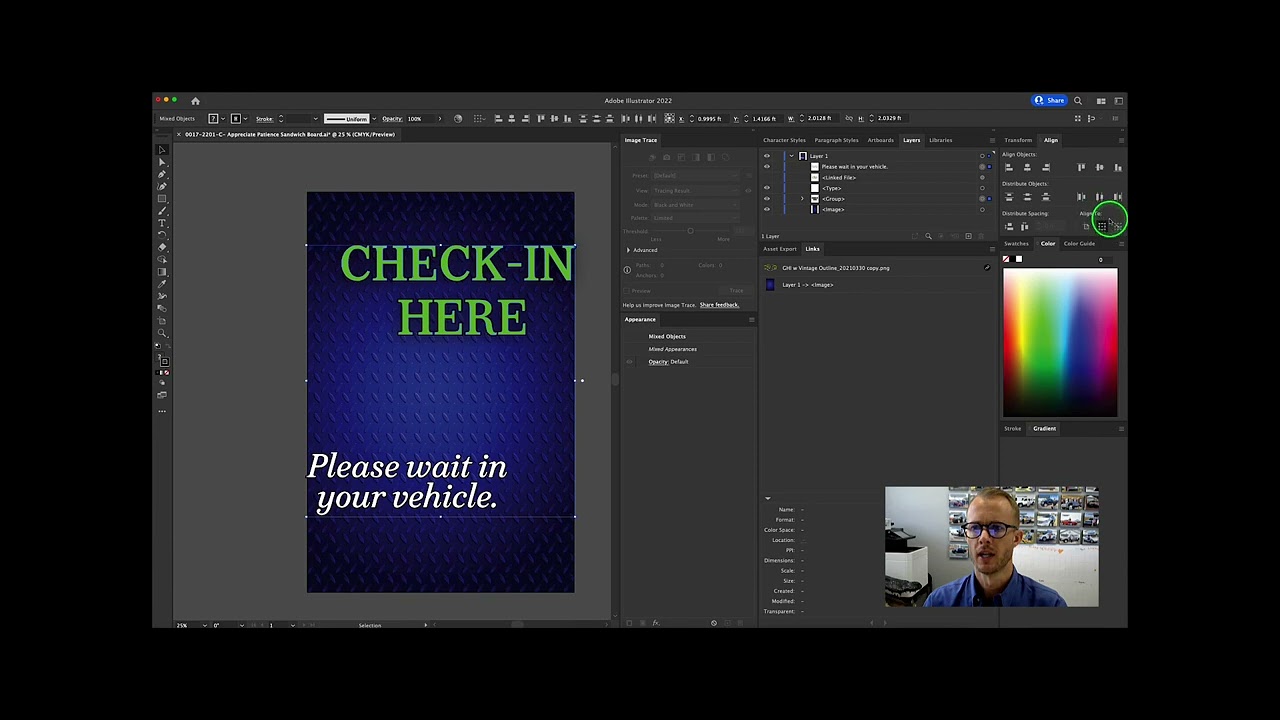The height and width of the screenshot is (720, 1280).
Task: Select the Selection tool arrow
Action: tap(162, 150)
